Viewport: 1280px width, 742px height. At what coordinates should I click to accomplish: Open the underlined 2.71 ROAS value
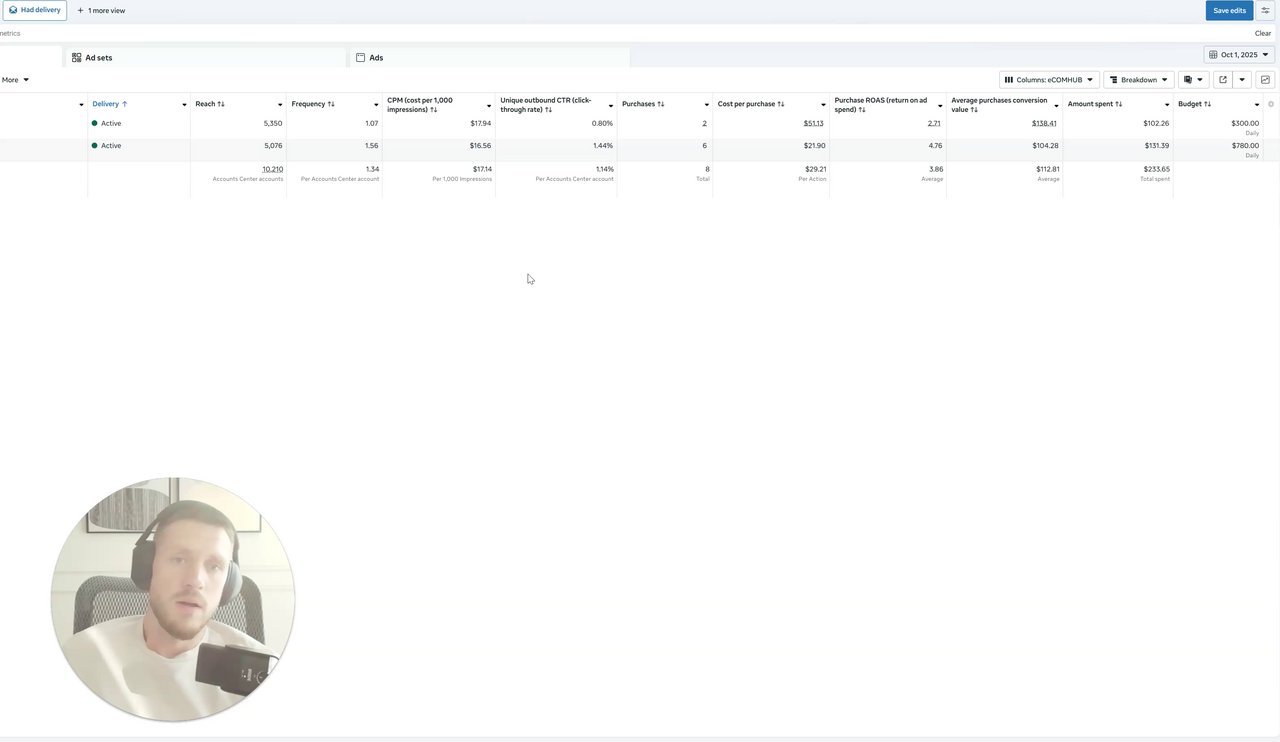[x=934, y=123]
